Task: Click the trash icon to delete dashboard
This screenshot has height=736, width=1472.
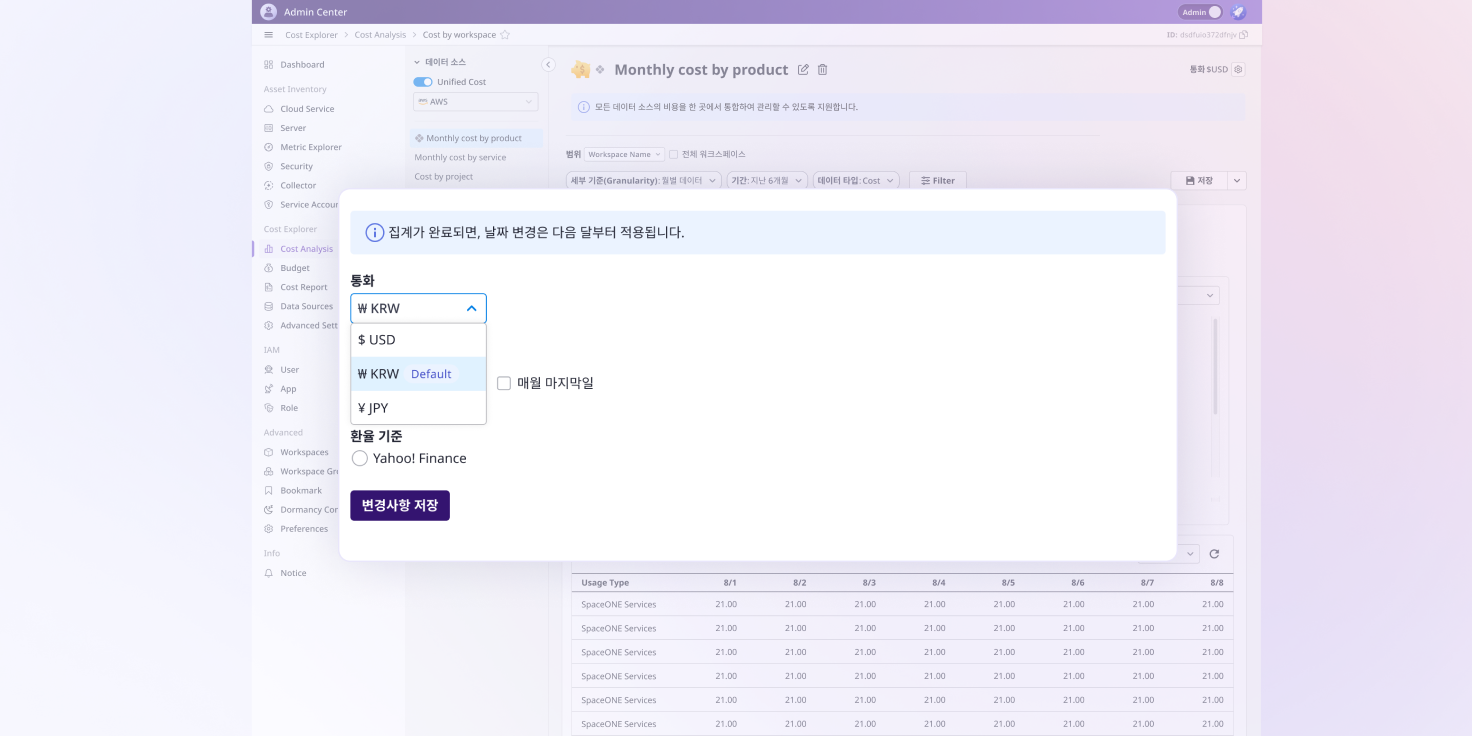Action: pos(823,70)
